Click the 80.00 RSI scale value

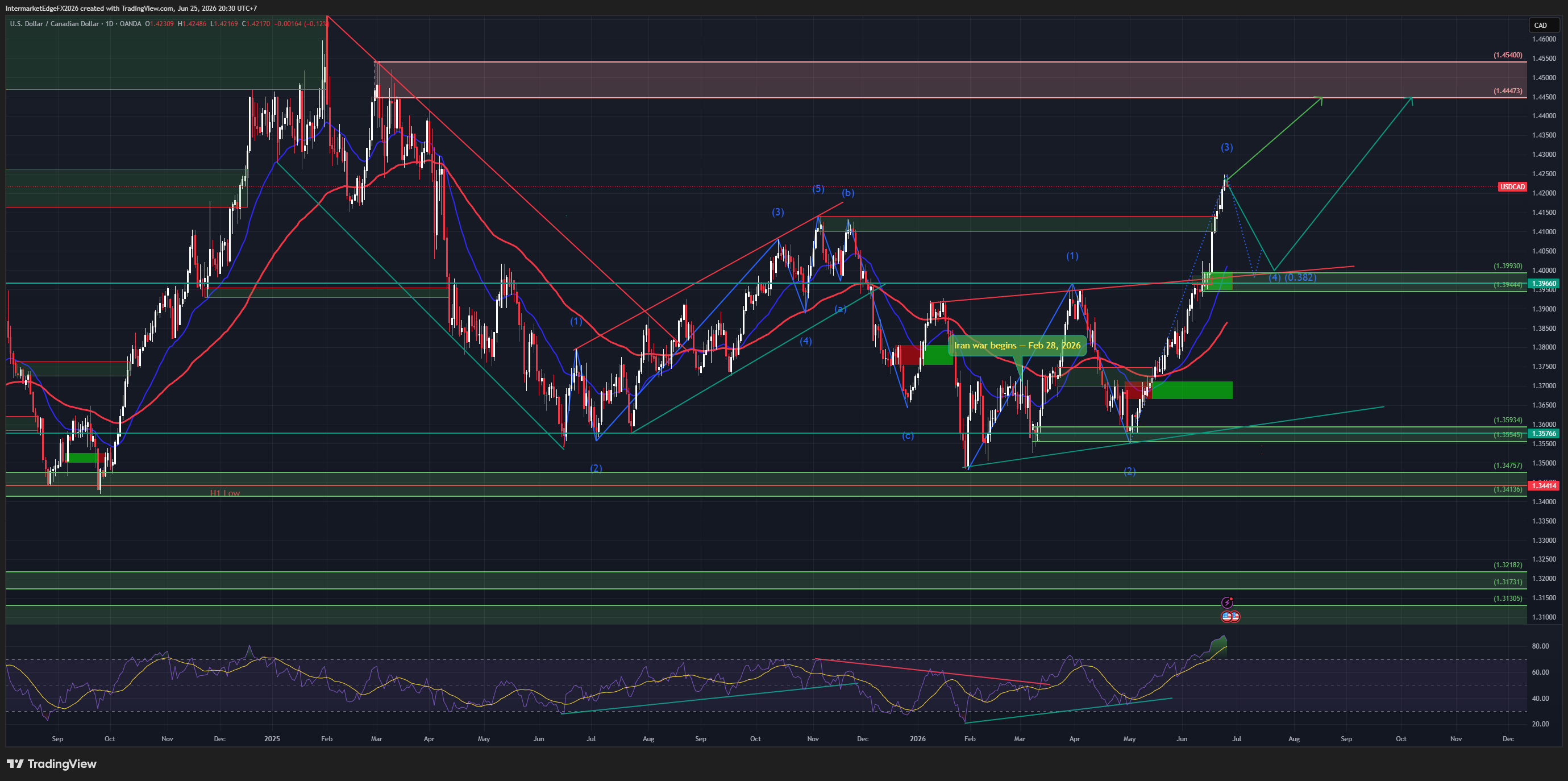pos(1541,646)
